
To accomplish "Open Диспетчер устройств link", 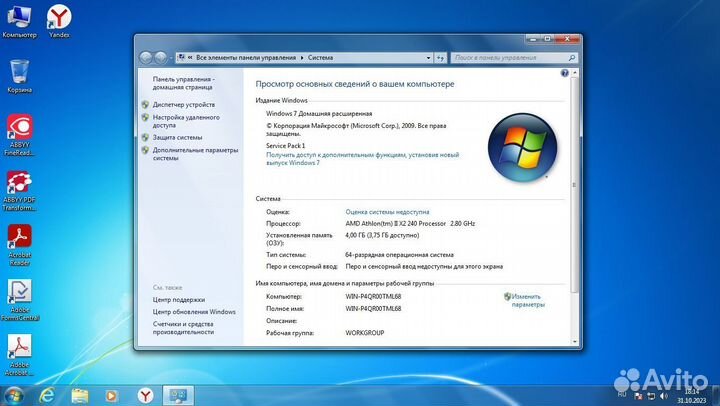I will tap(184, 105).
